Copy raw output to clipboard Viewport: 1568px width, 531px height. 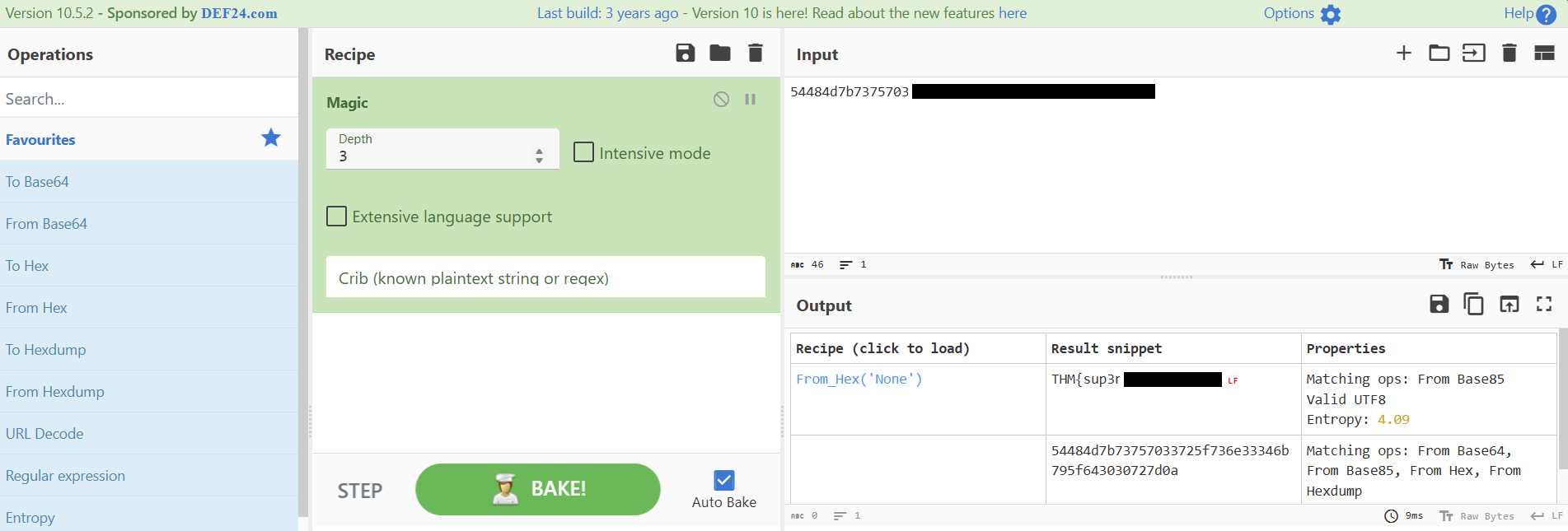pos(1473,305)
